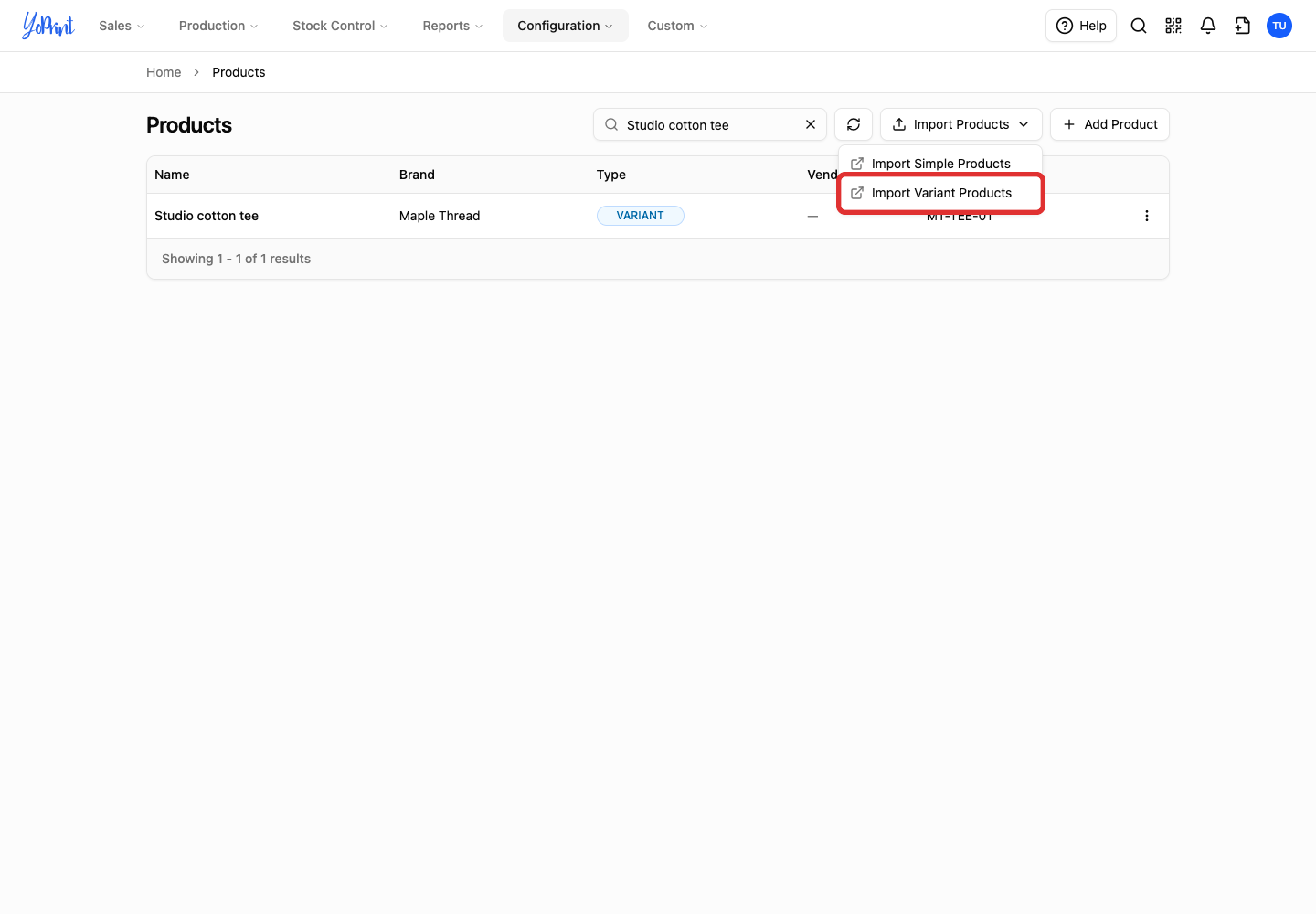This screenshot has height=914, width=1316.
Task: Click the Type column header
Action: click(611, 175)
